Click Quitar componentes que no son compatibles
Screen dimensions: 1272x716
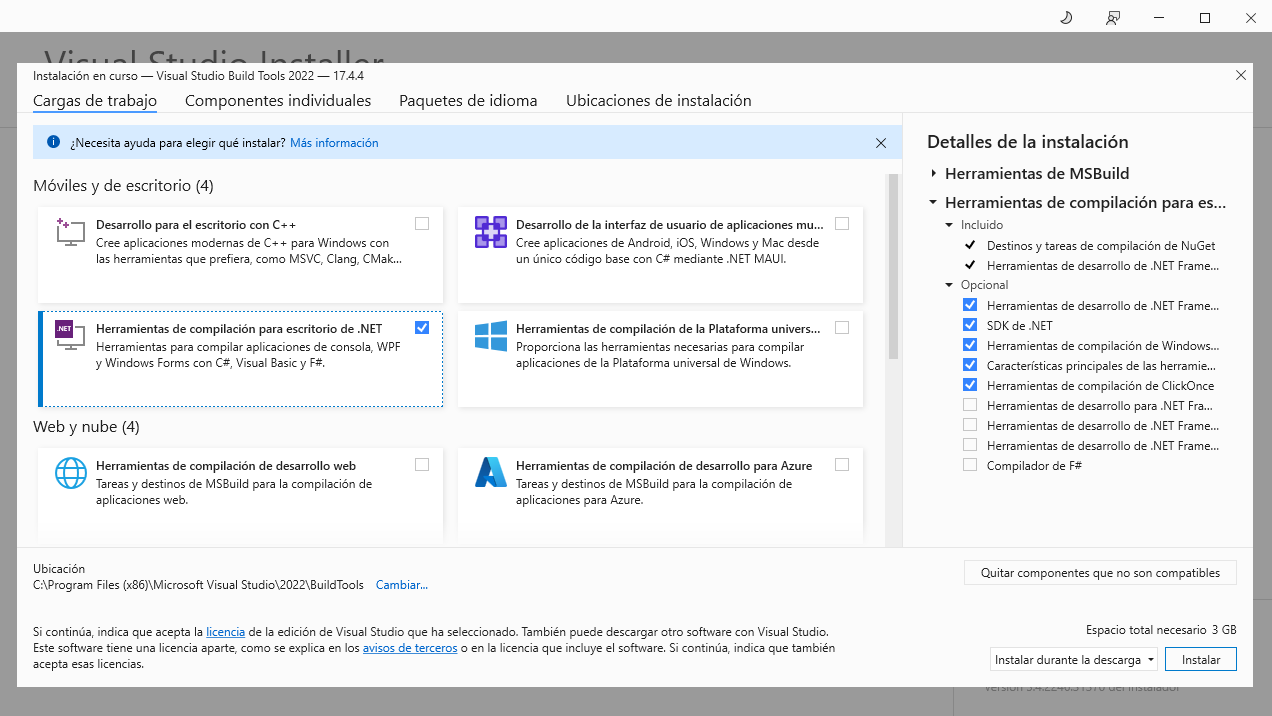pyautogui.click(x=1100, y=573)
